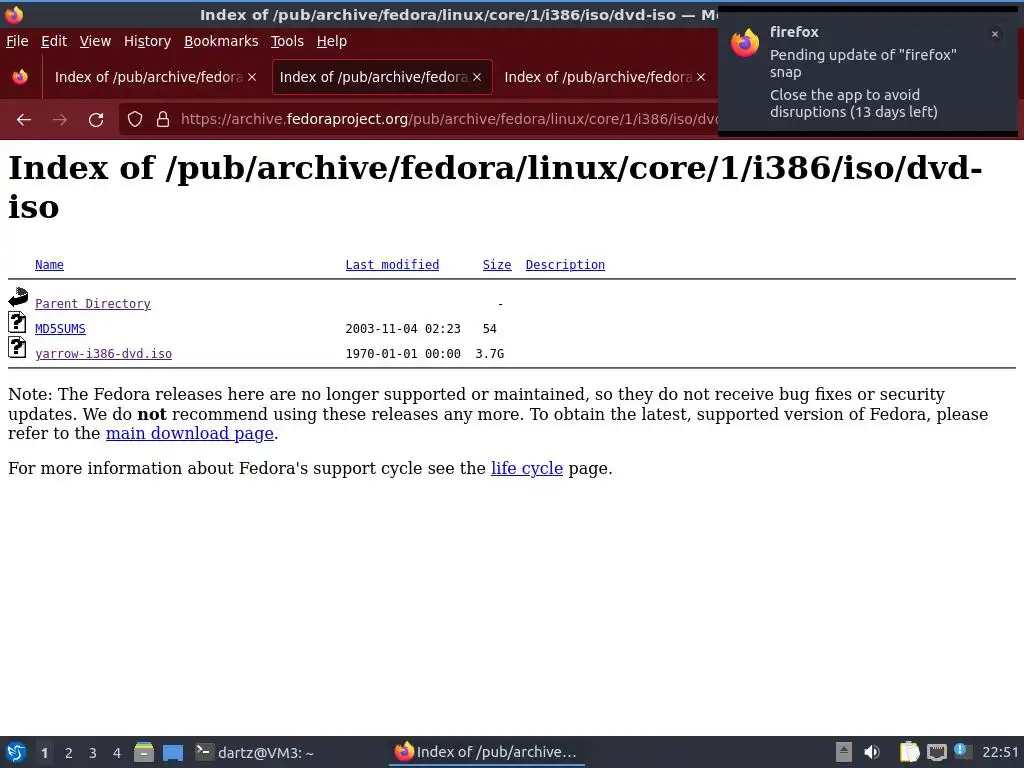Click the file icon beside yarrow-i386-dvd.iso

coord(17,347)
